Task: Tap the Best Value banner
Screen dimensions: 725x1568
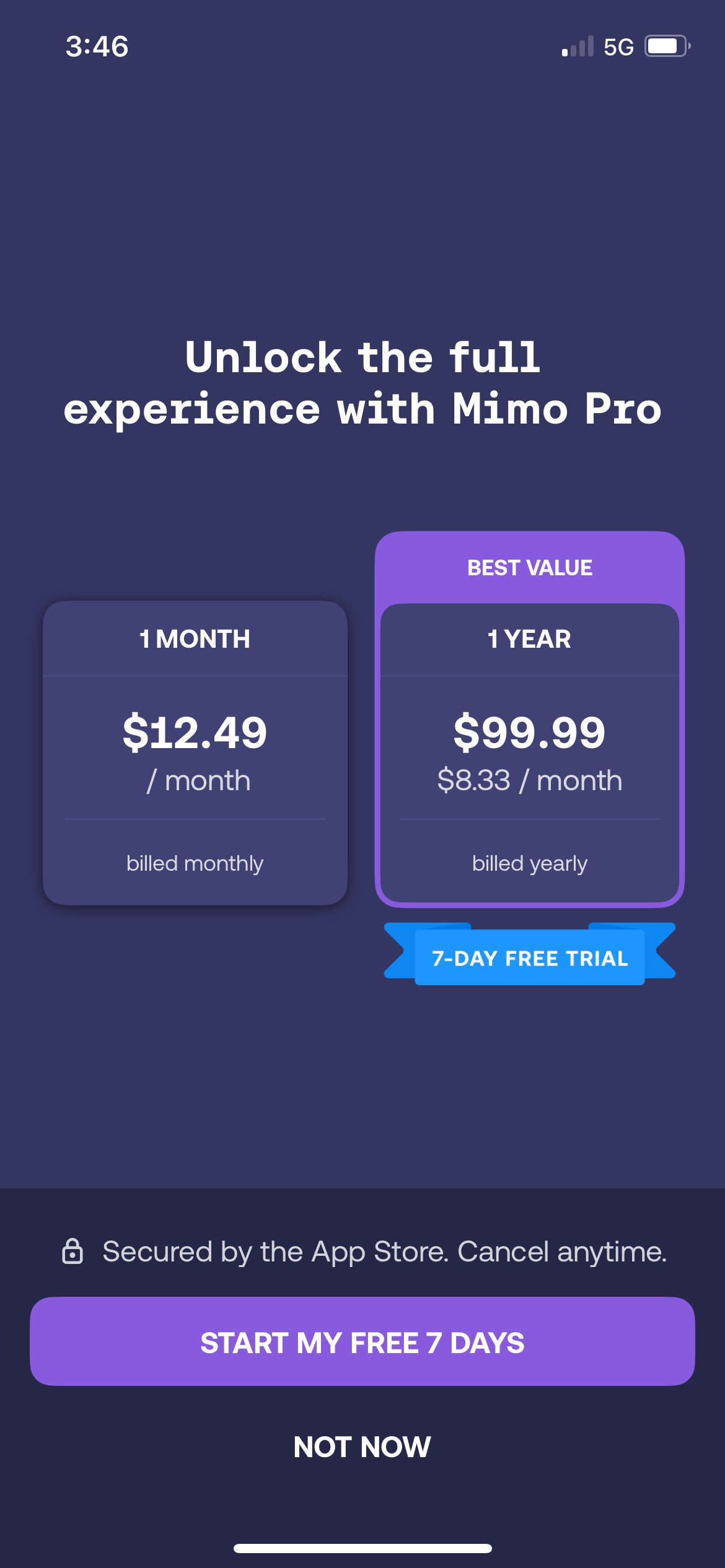Action: click(x=530, y=567)
